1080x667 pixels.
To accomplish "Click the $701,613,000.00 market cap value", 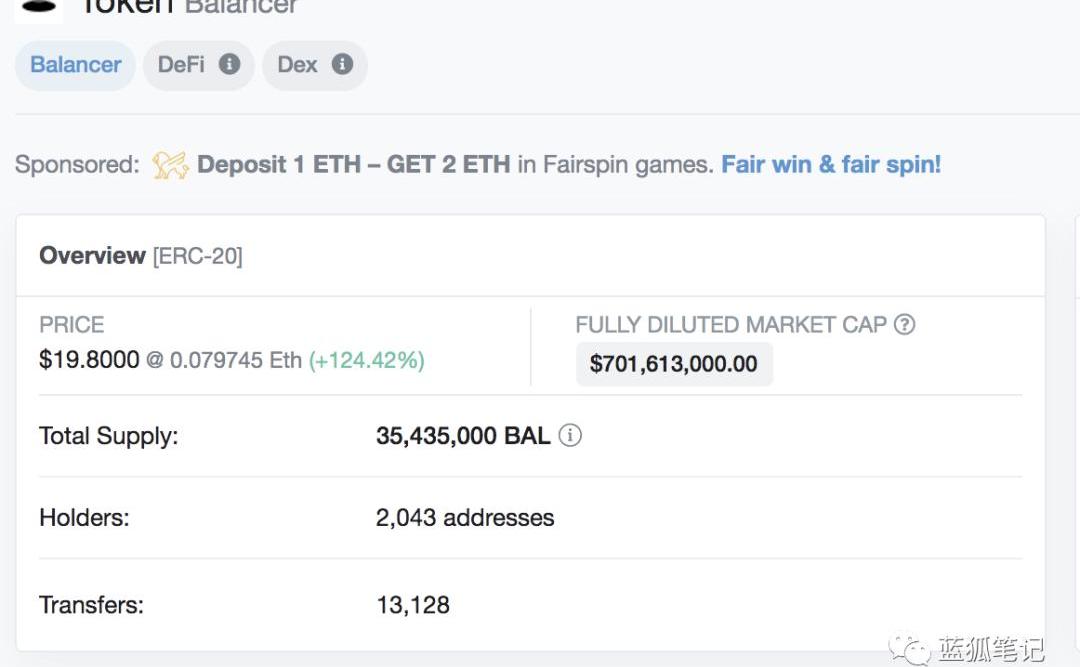I will (673, 364).
